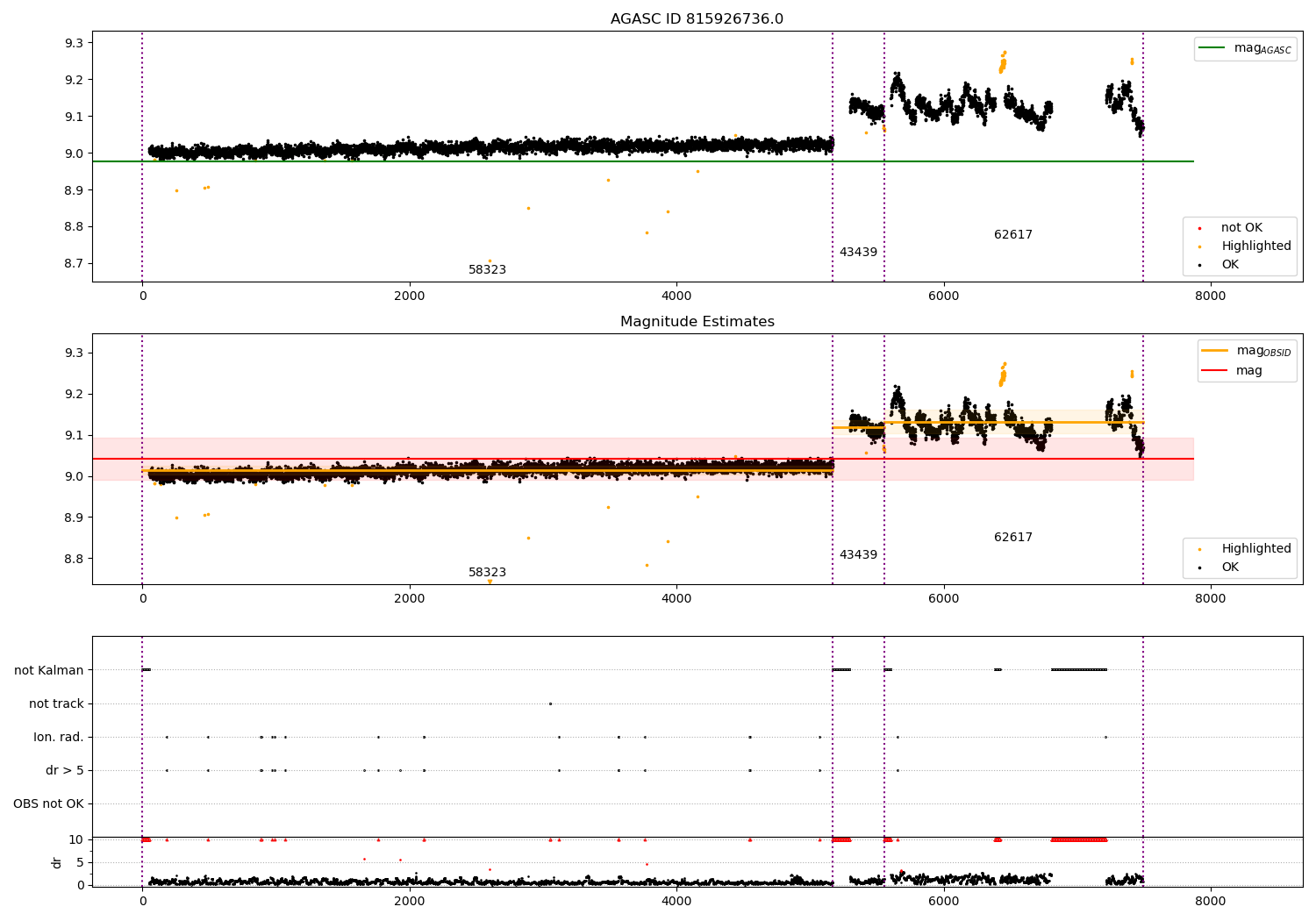The height and width of the screenshot is (921, 1316).
Task: Click the 2000 x-tick under the top plot
Action: [x=410, y=296]
